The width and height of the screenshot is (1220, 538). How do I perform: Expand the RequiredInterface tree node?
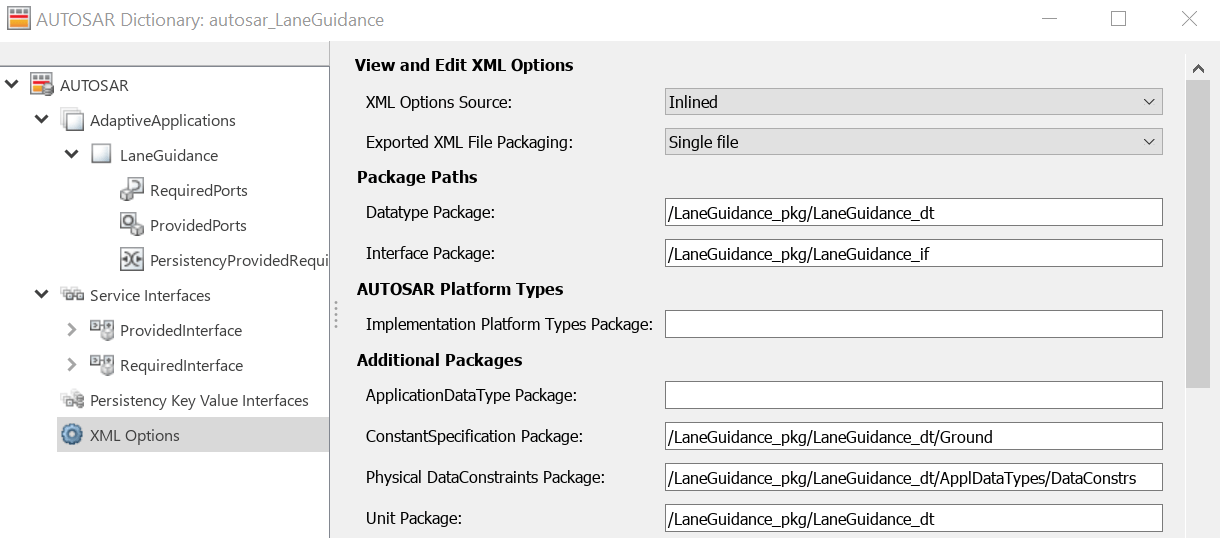click(x=71, y=365)
